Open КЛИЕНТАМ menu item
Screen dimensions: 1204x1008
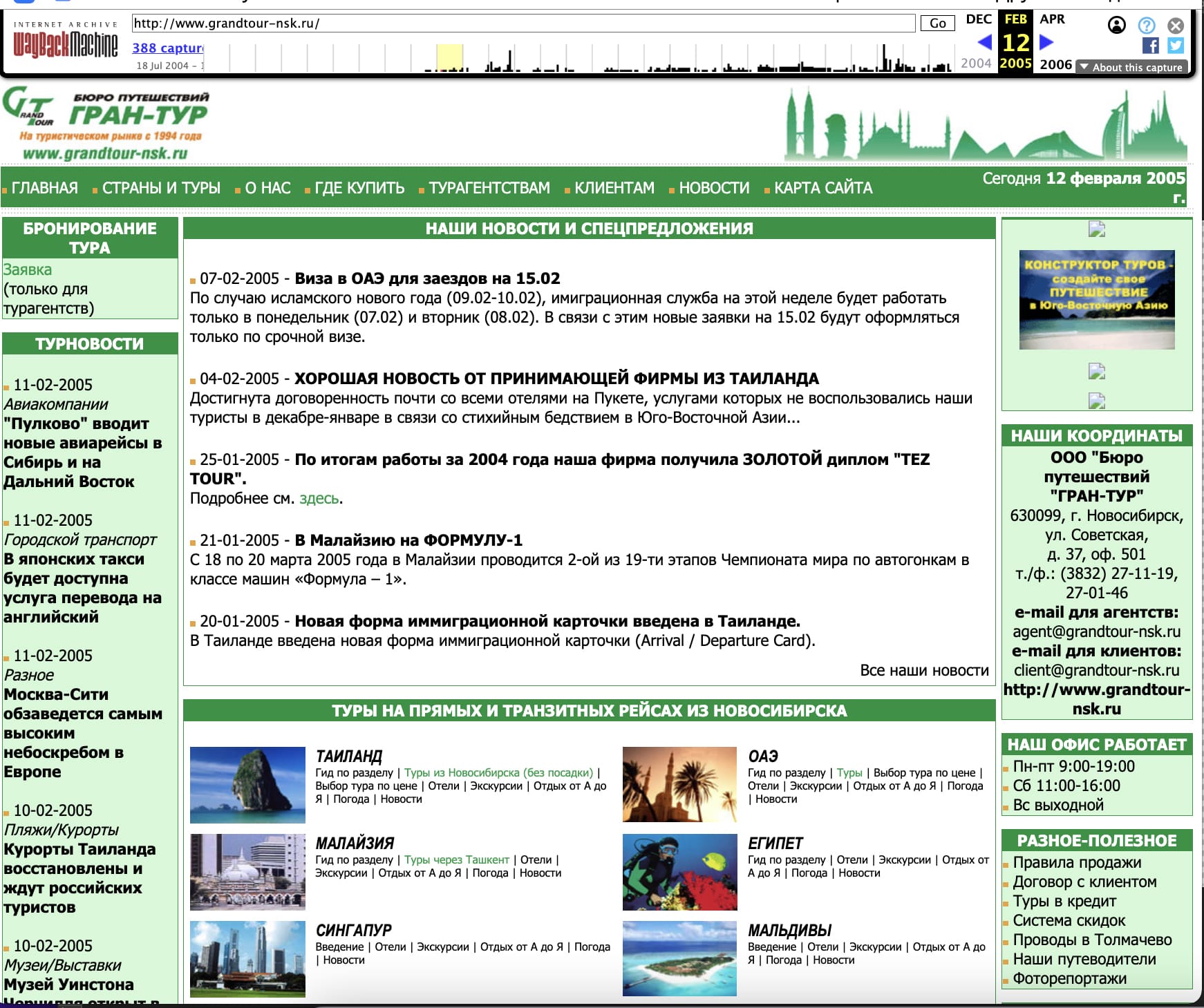pyautogui.click(x=614, y=188)
